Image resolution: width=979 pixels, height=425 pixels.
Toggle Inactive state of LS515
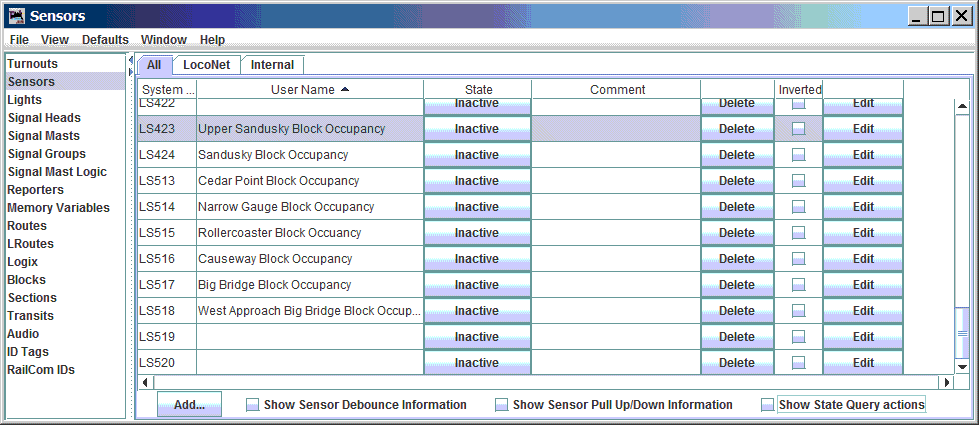tap(477, 233)
